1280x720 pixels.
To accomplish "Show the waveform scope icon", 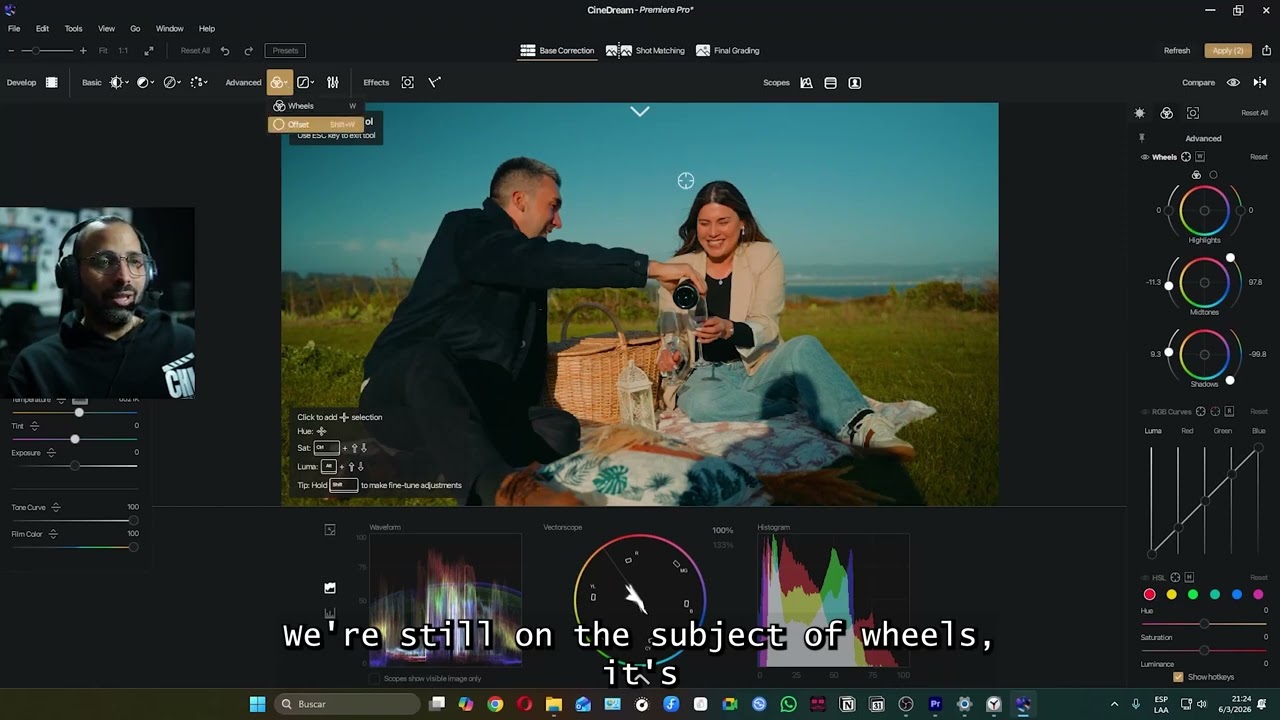I will (x=806, y=82).
